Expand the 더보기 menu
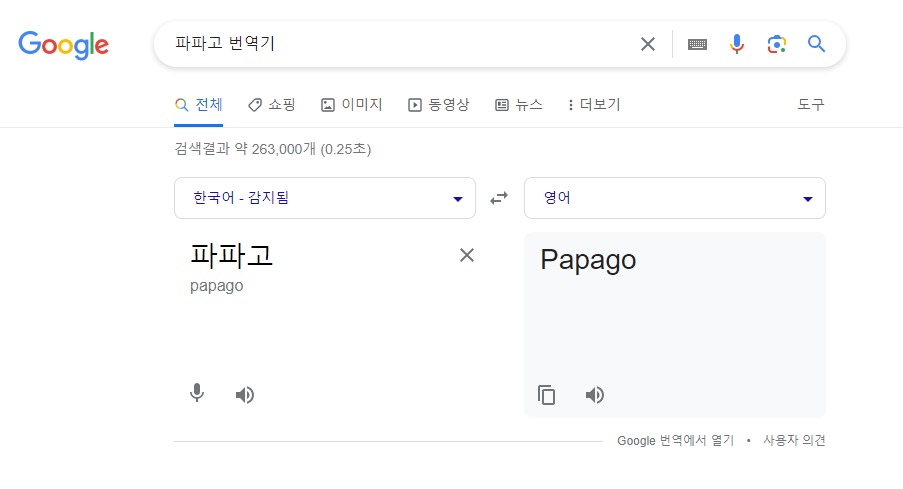Image resolution: width=903 pixels, height=489 pixels. [594, 105]
